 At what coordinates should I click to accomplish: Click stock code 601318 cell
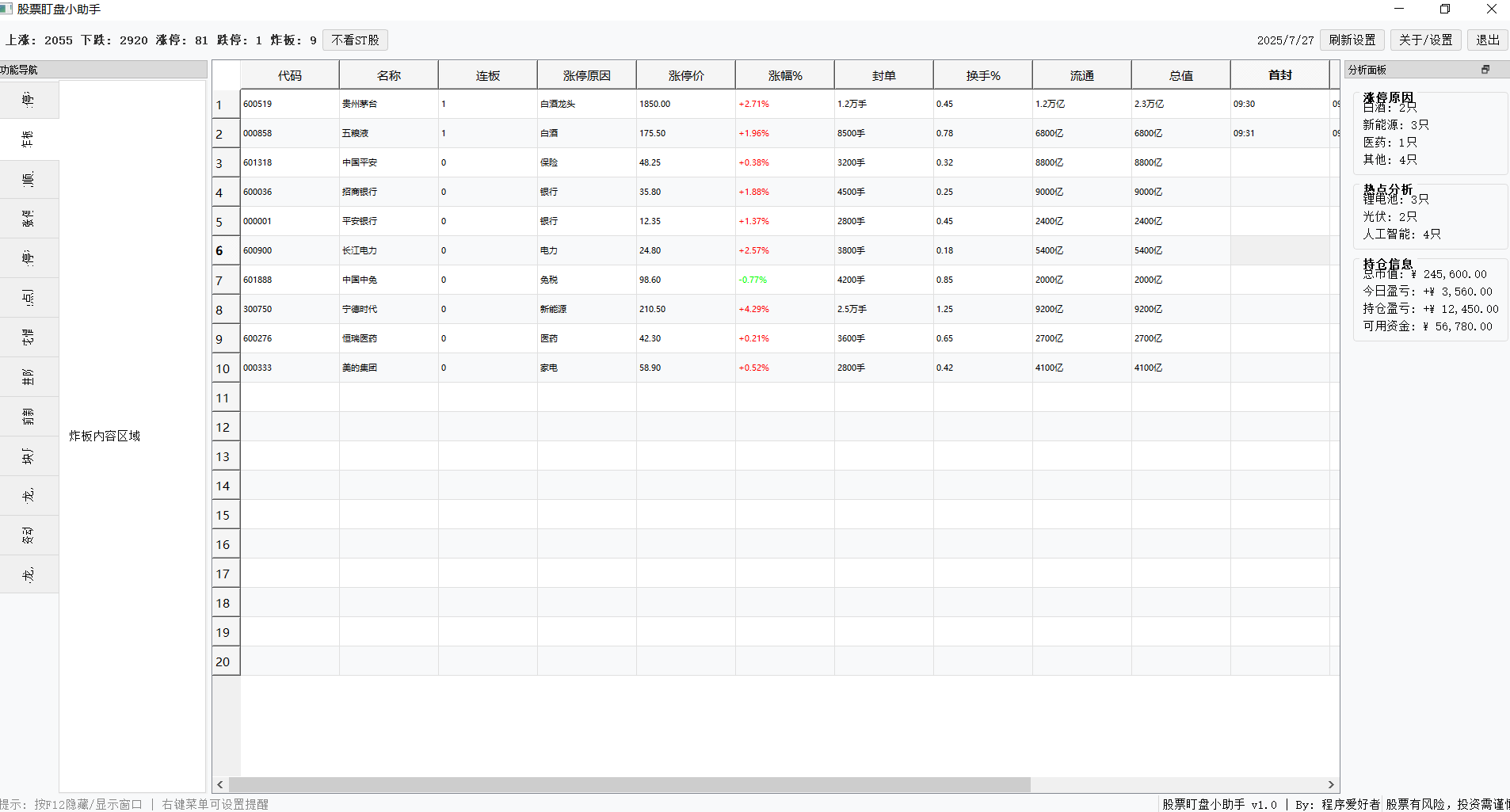tap(290, 162)
